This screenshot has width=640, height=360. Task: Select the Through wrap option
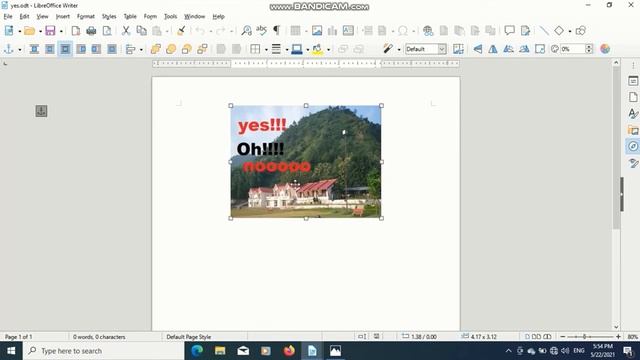112,49
